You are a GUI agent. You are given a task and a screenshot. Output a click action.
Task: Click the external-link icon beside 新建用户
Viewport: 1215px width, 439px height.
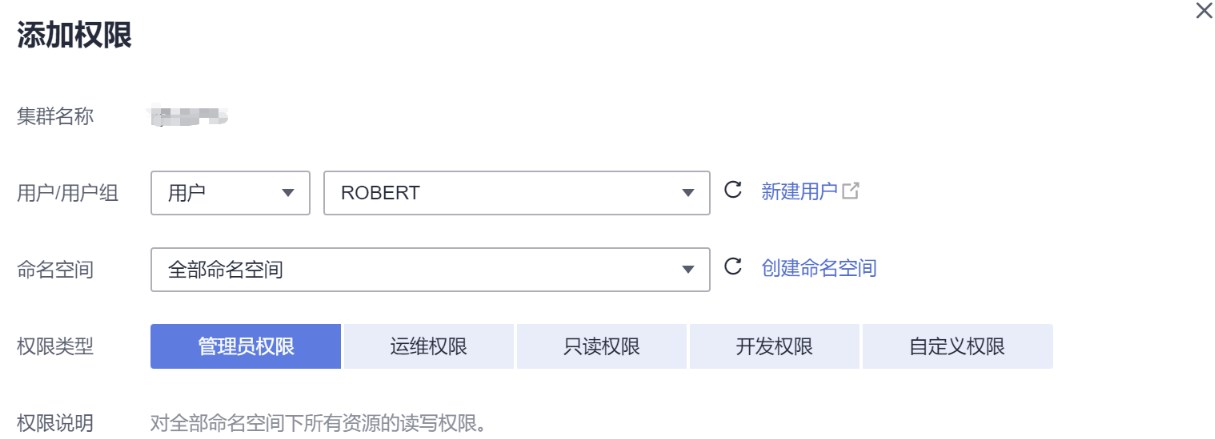851,193
